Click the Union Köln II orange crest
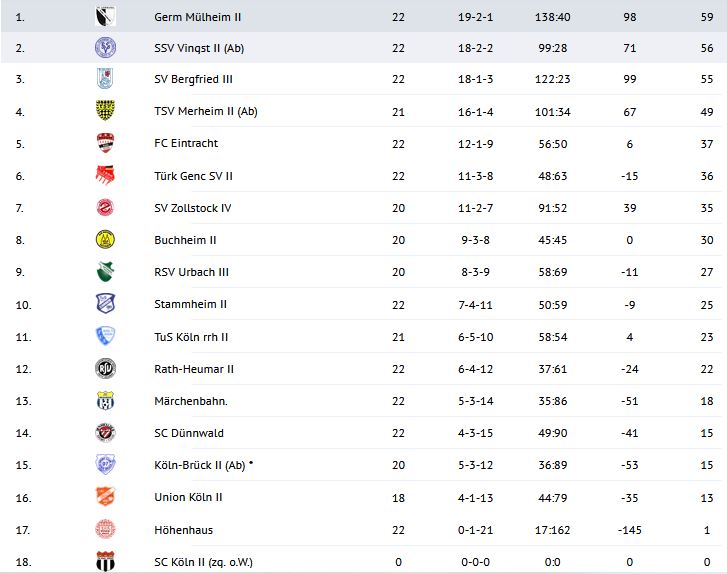This screenshot has height=574, width=727. pyautogui.click(x=105, y=497)
